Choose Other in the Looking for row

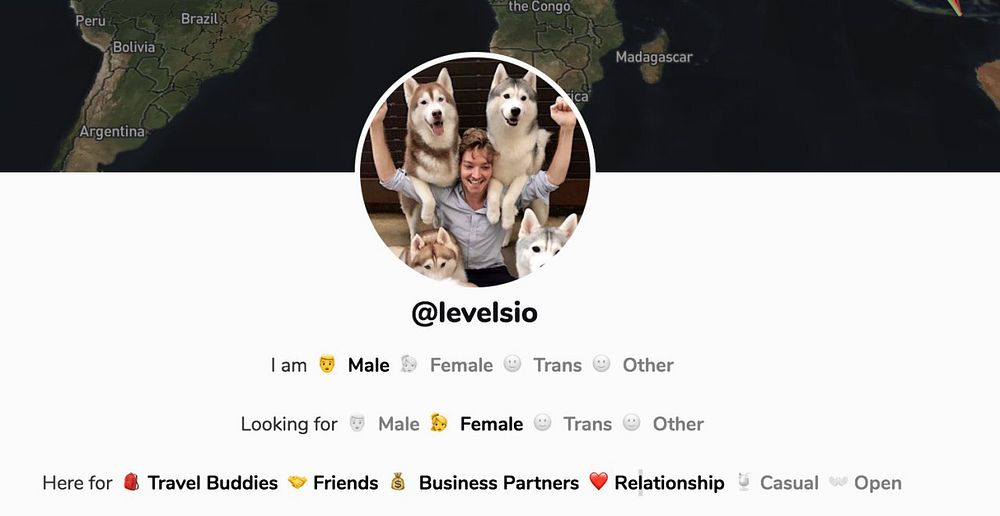[678, 424]
